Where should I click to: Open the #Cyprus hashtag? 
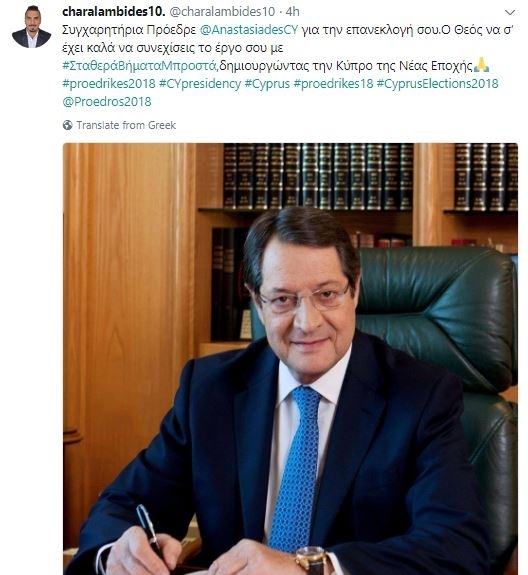267,84
